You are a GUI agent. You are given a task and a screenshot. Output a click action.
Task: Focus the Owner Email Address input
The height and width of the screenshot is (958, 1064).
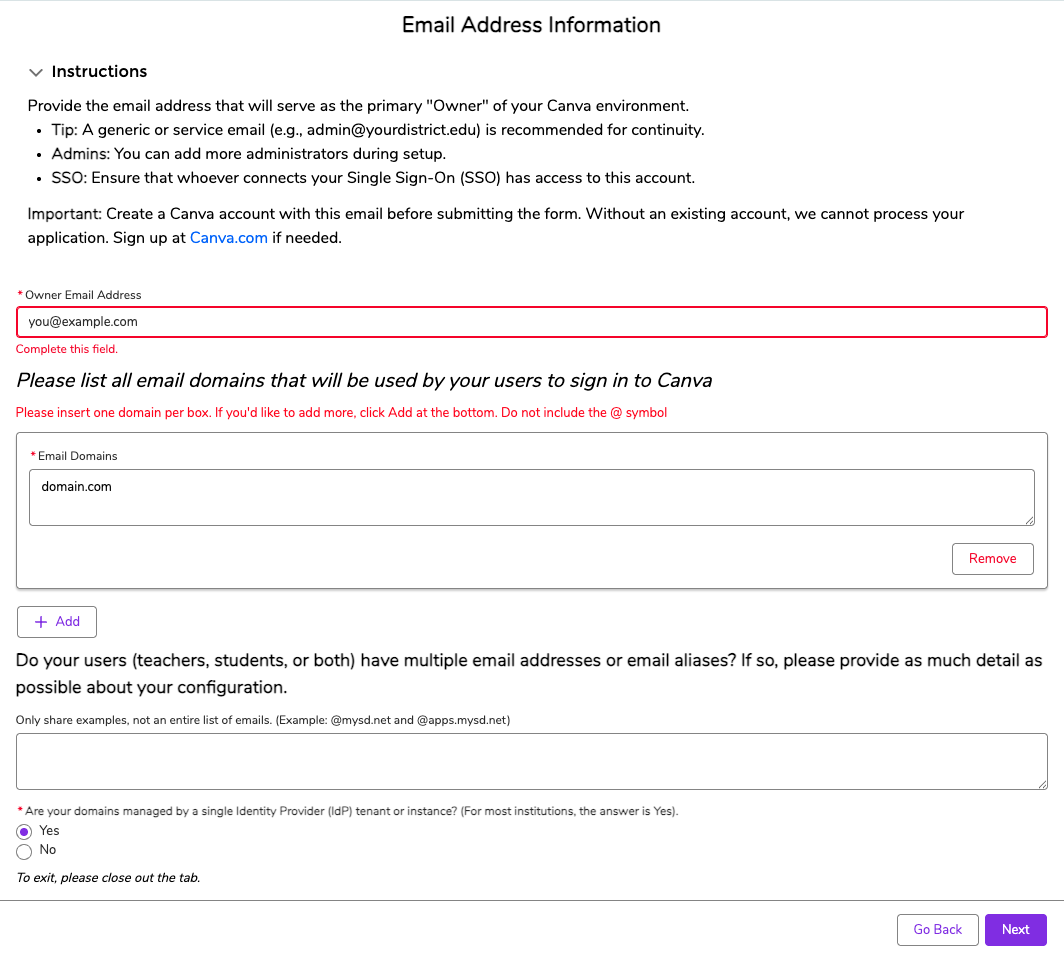531,322
